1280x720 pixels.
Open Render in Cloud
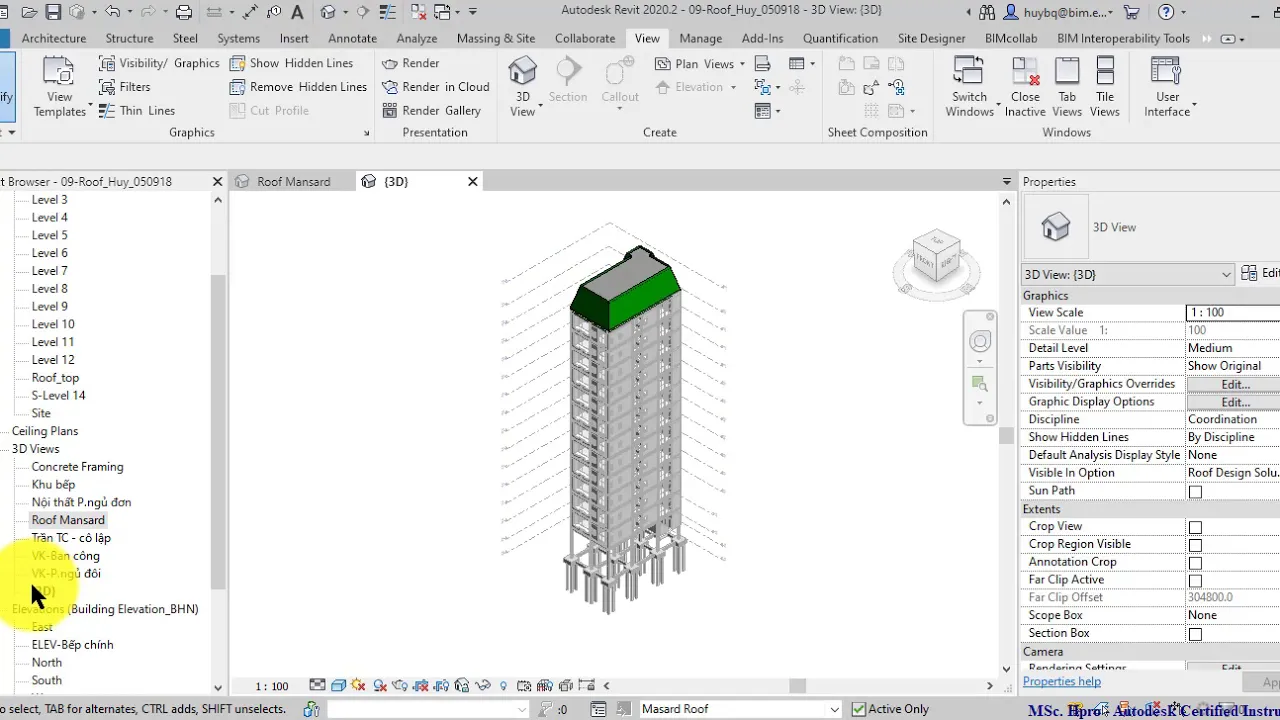tap(436, 87)
